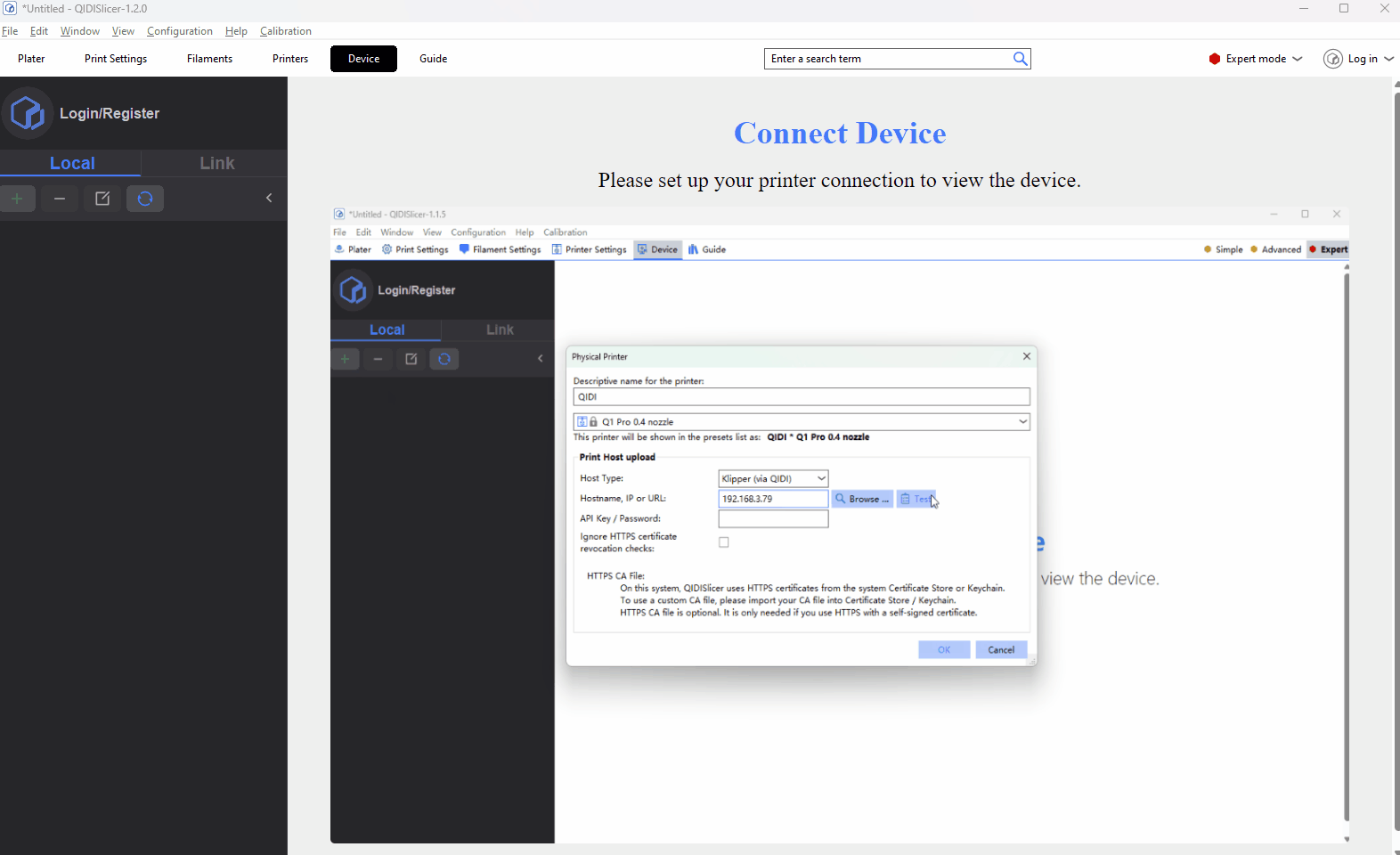Open the View menu of QIDISlicer-1.2.0
Screen dimensions: 1400x855
point(123,31)
